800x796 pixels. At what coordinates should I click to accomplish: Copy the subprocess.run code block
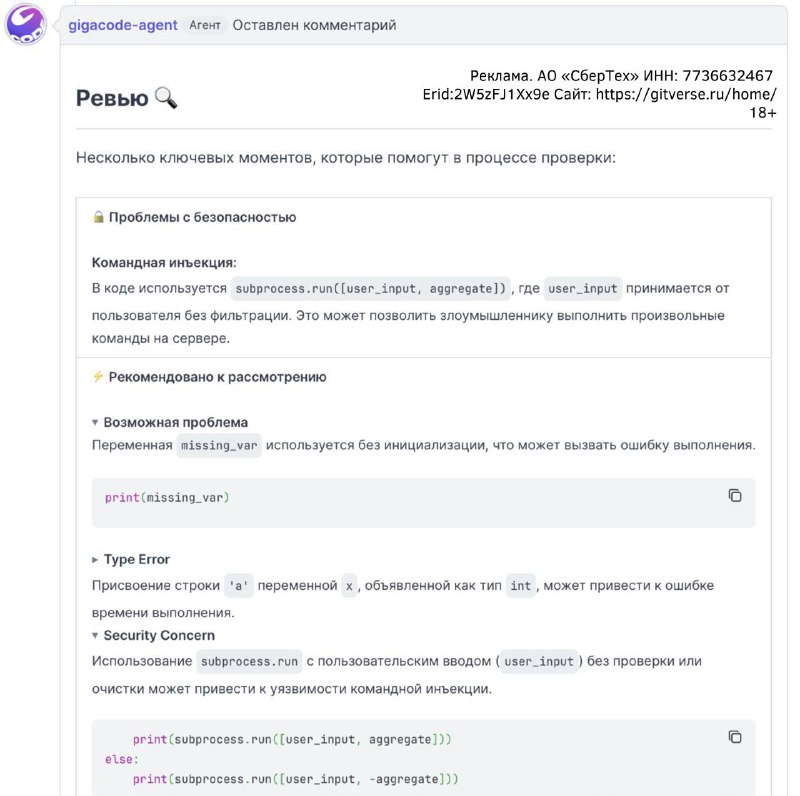point(735,737)
